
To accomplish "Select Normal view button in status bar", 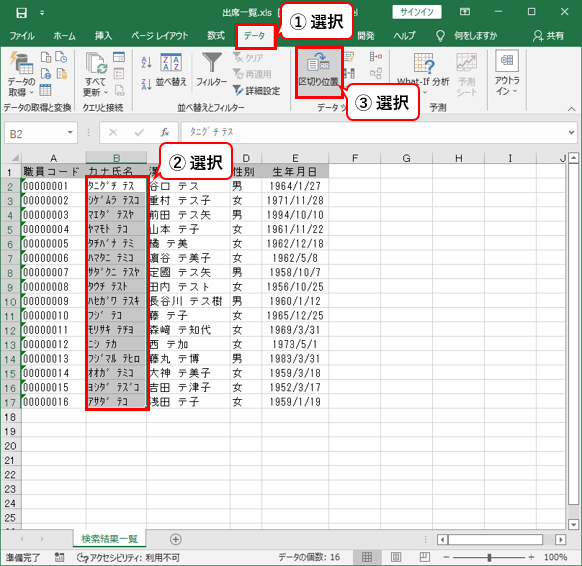I will (x=367, y=557).
